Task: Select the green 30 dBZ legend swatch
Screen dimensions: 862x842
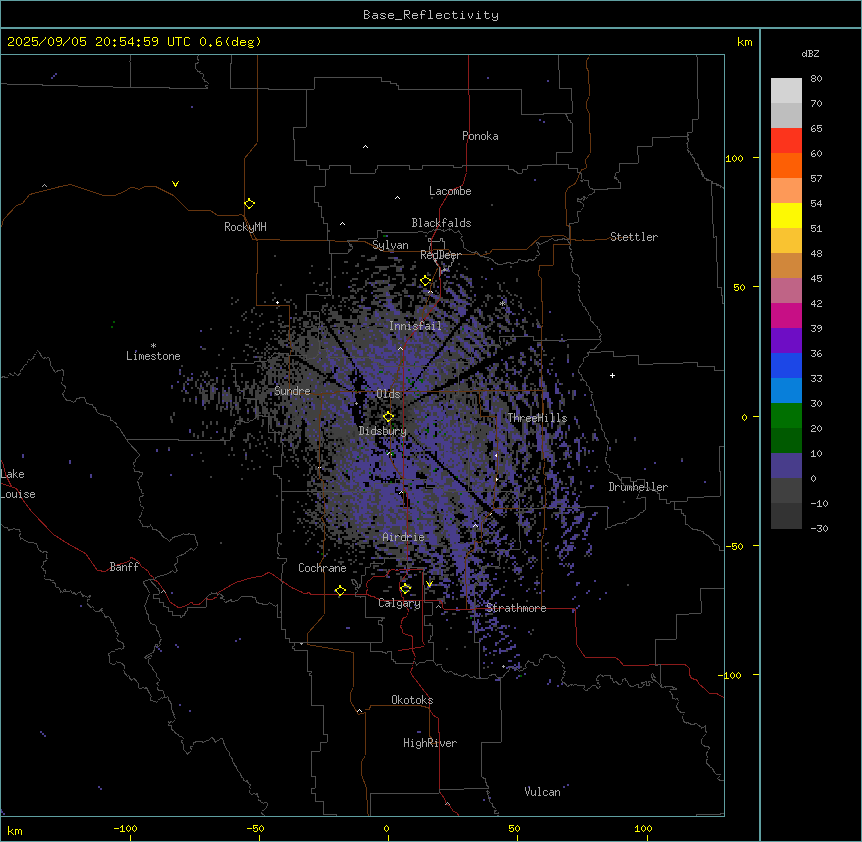Action: click(x=786, y=416)
